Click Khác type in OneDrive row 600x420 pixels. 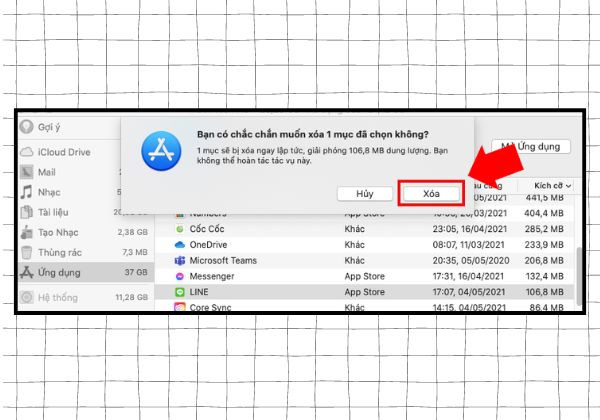(354, 245)
